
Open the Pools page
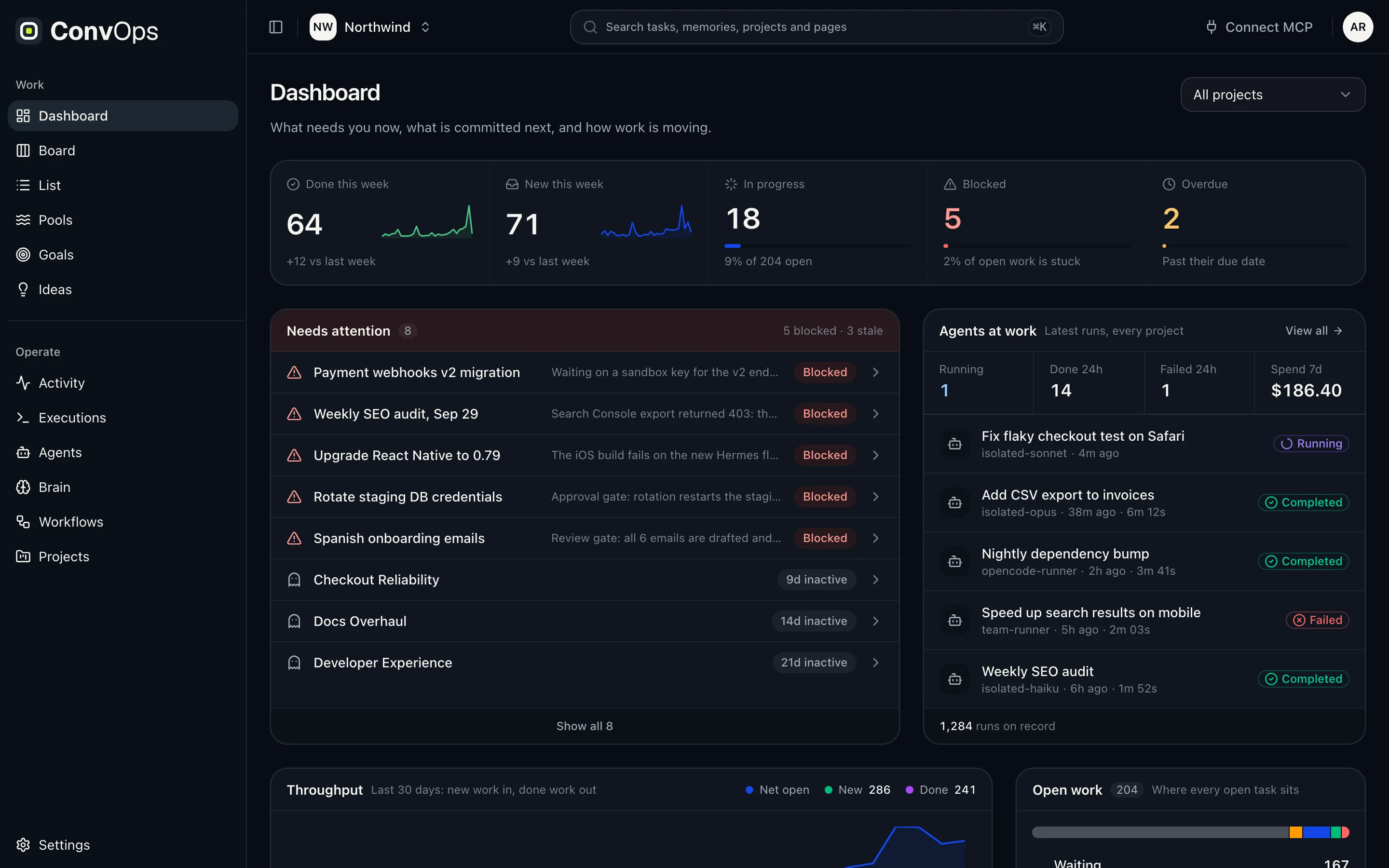[x=123, y=220]
